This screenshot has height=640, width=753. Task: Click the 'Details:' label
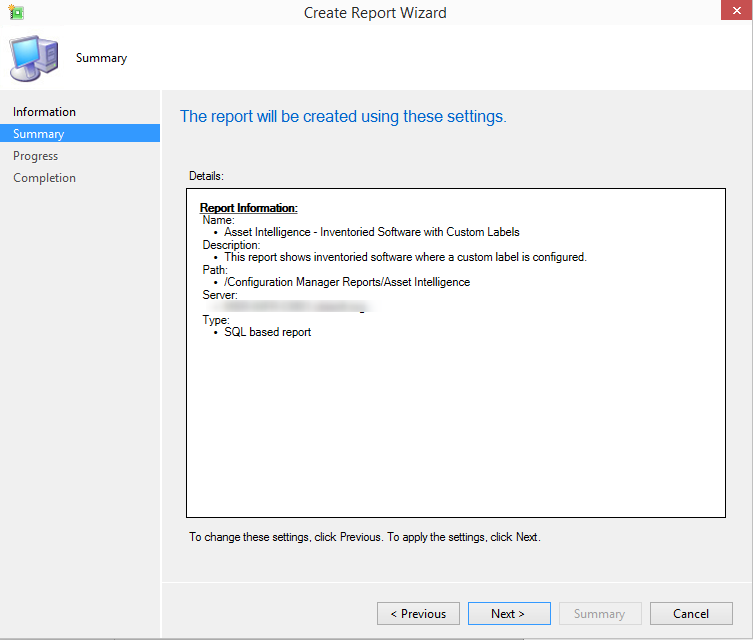[x=206, y=176]
